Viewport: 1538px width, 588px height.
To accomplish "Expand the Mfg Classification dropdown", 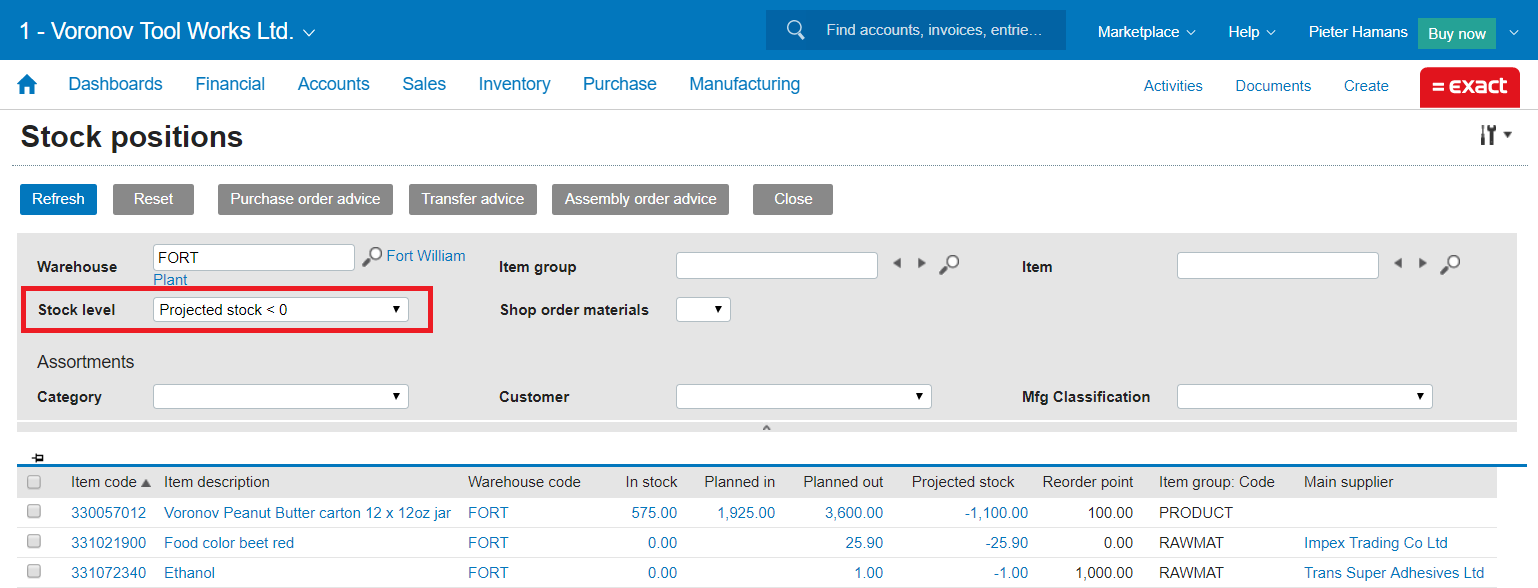I will (x=1304, y=397).
